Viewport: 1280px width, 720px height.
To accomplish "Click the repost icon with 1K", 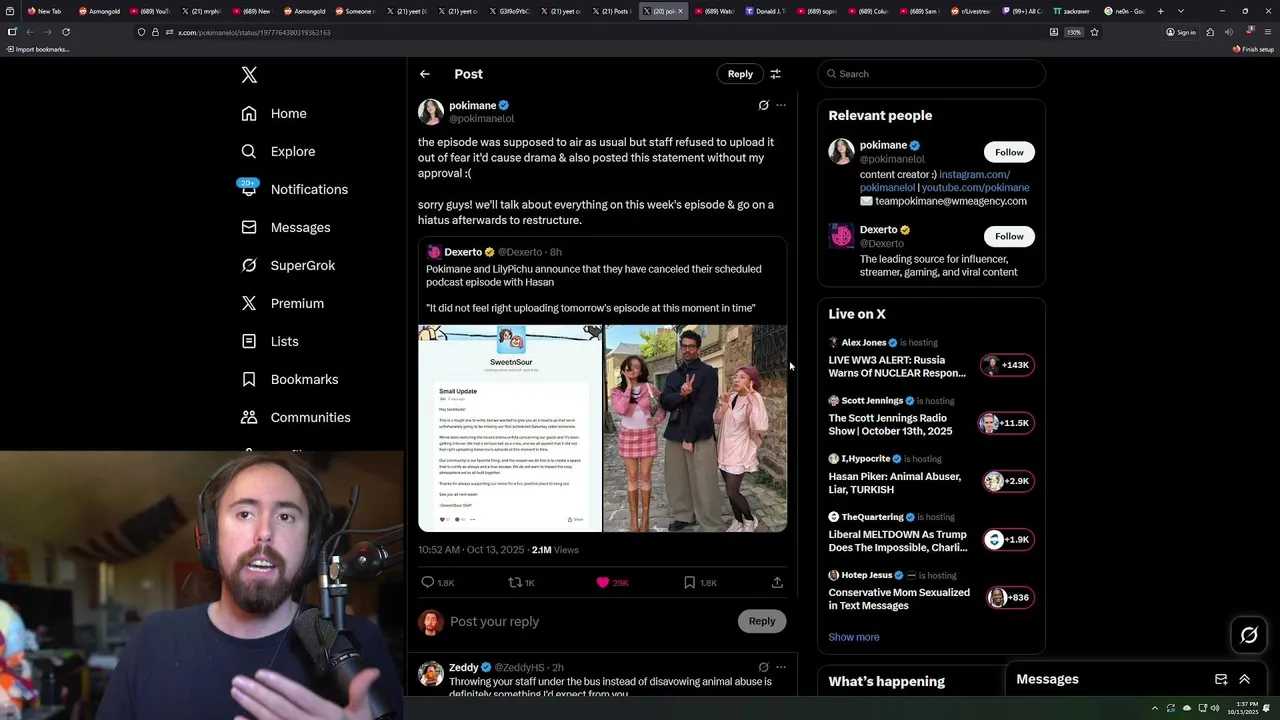I will tap(515, 582).
